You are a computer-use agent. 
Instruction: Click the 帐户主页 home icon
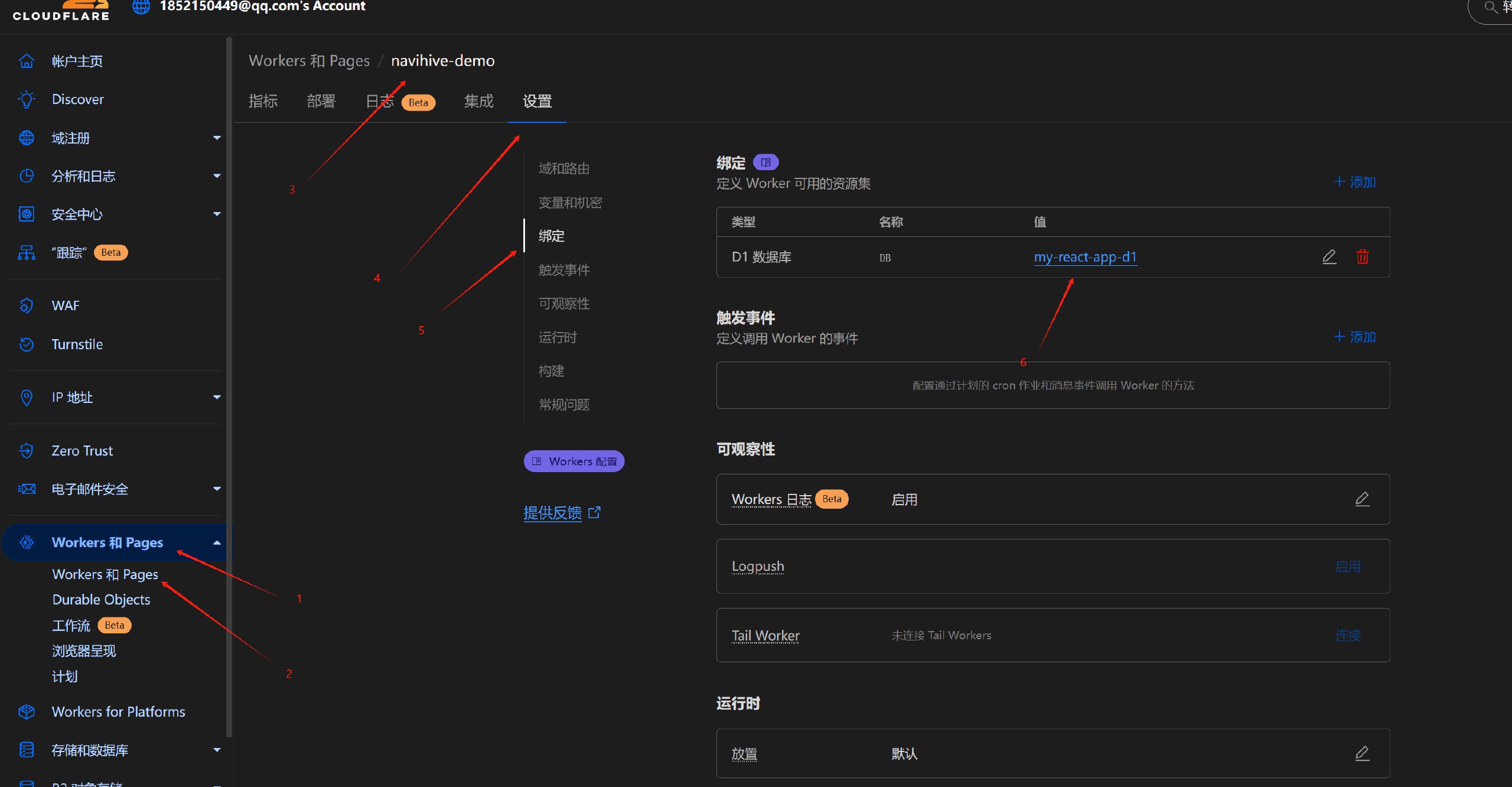coord(27,61)
